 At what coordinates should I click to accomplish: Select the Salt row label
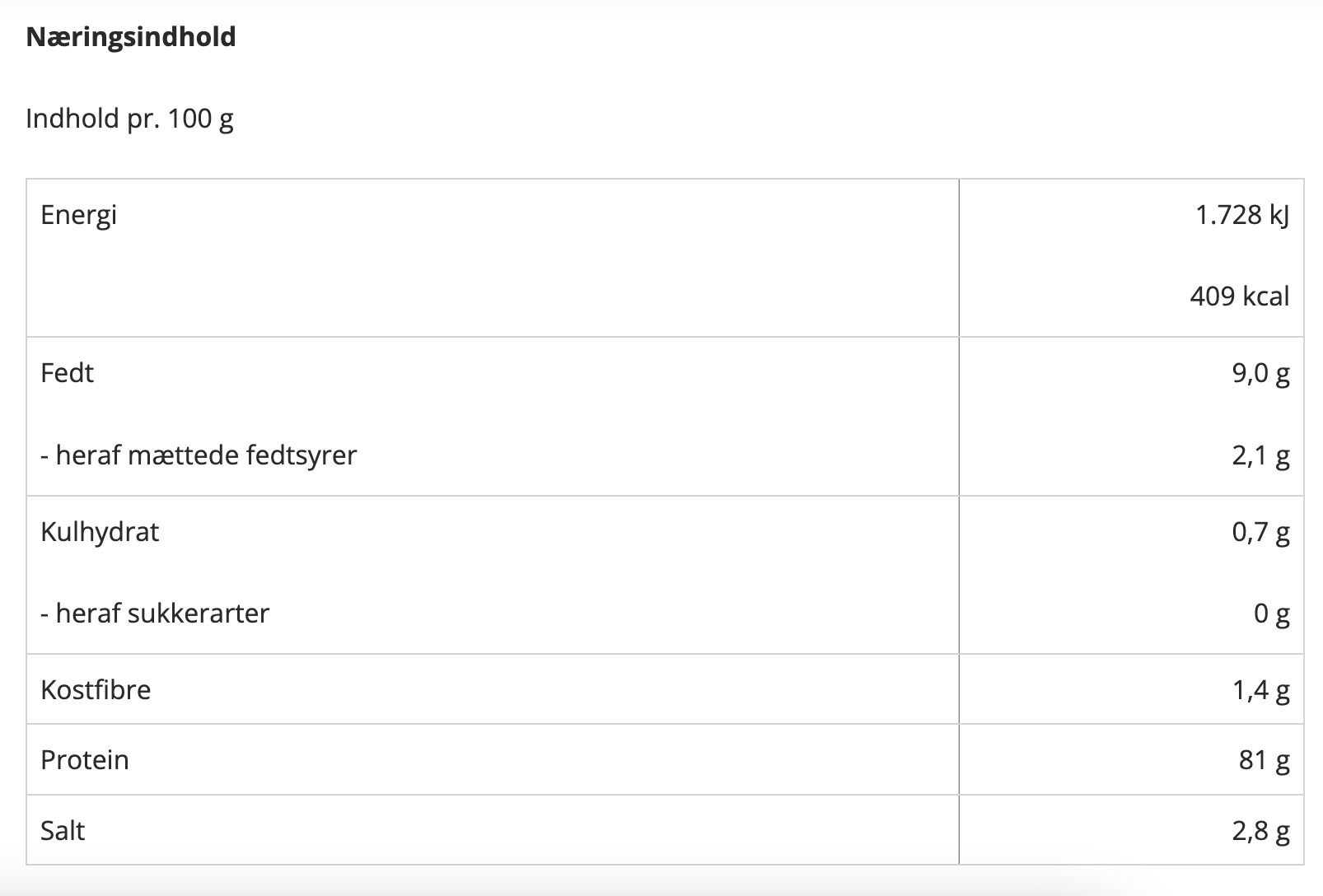pos(63,830)
